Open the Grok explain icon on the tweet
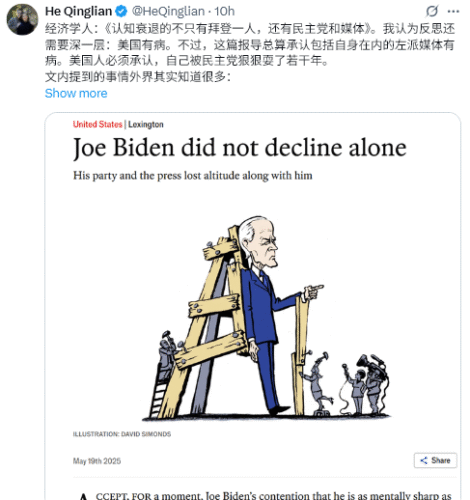The width and height of the screenshot is (470, 500). [x=432, y=11]
